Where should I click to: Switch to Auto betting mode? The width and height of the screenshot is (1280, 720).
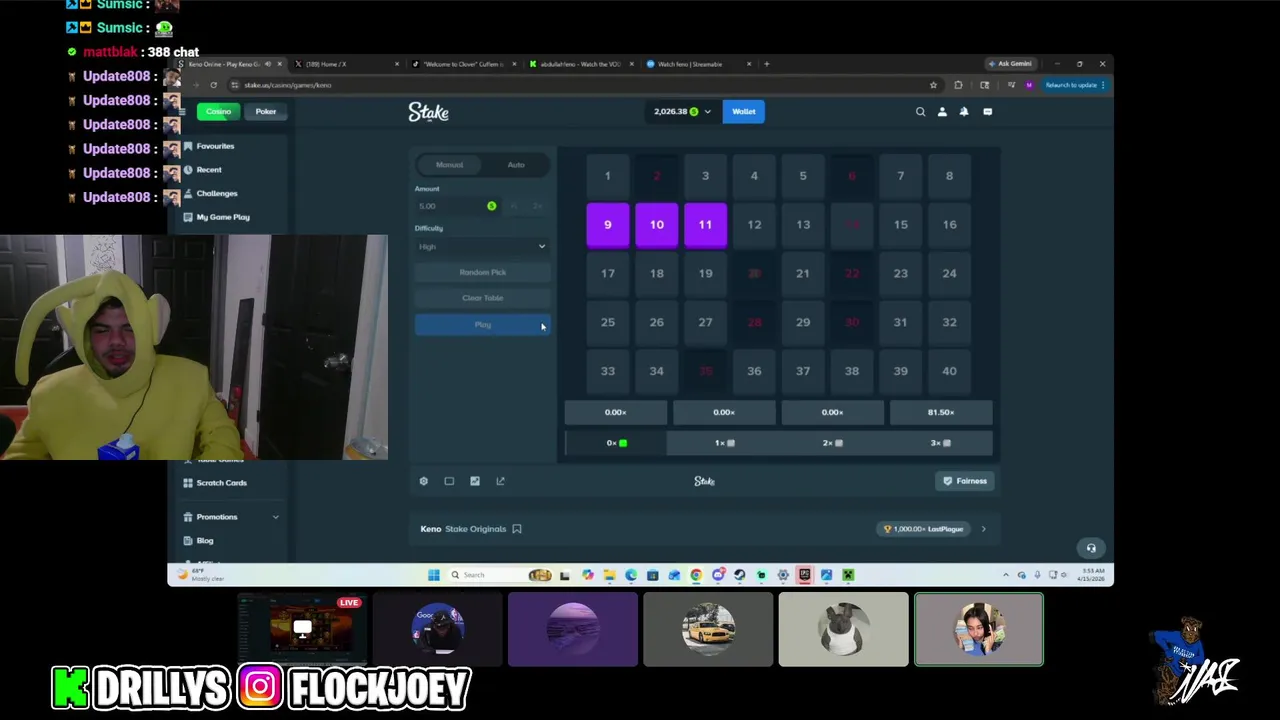click(516, 165)
